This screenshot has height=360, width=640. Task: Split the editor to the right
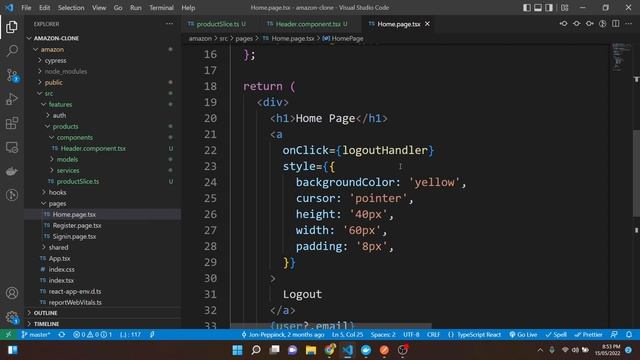(x=616, y=24)
